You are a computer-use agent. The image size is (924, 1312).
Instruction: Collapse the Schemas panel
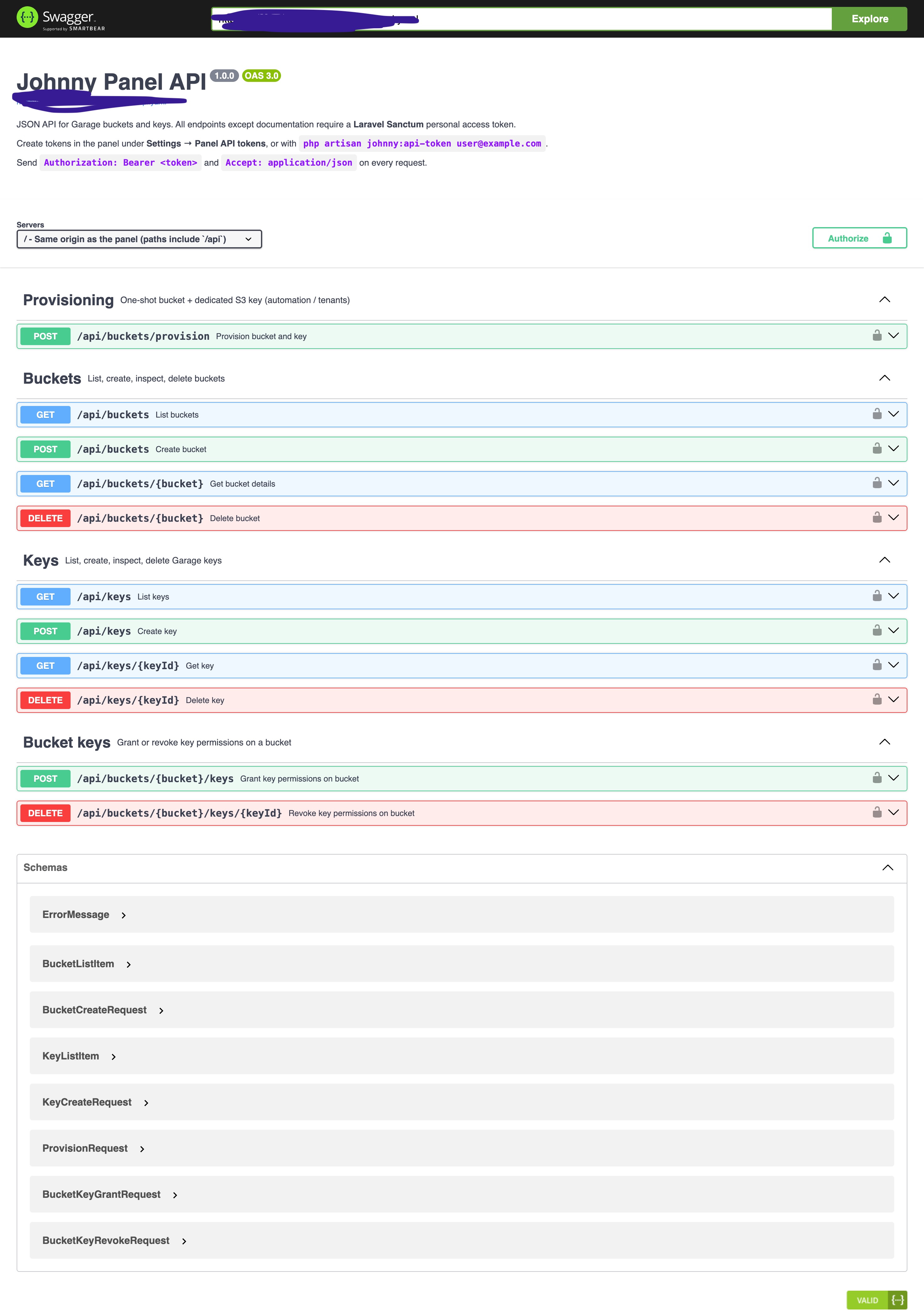887,867
